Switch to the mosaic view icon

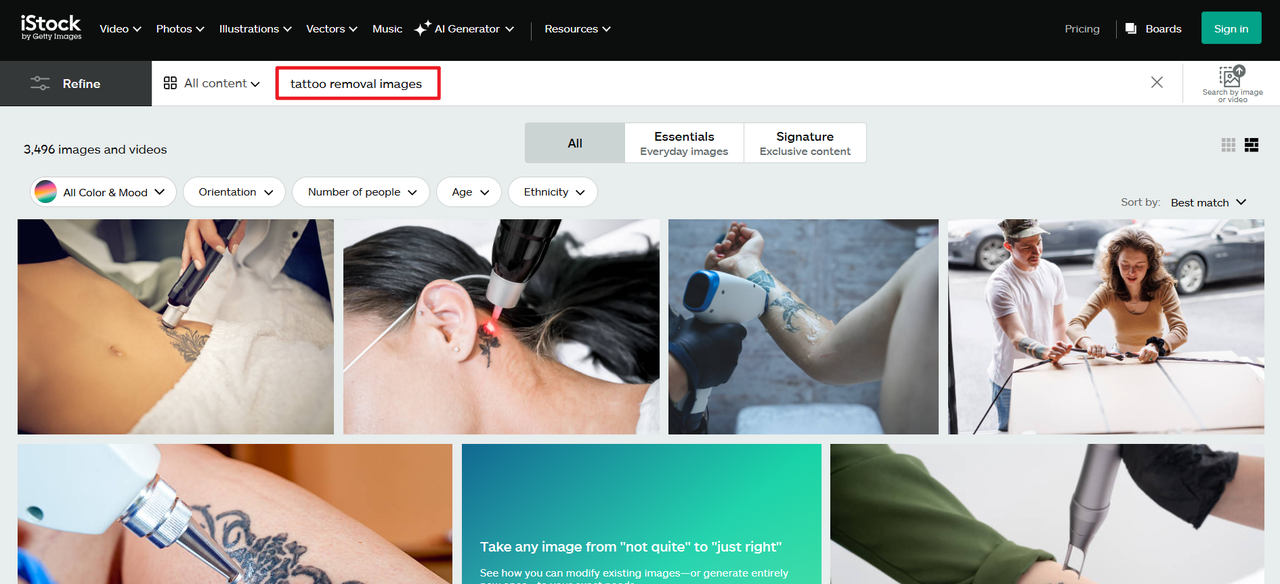click(x=1251, y=145)
